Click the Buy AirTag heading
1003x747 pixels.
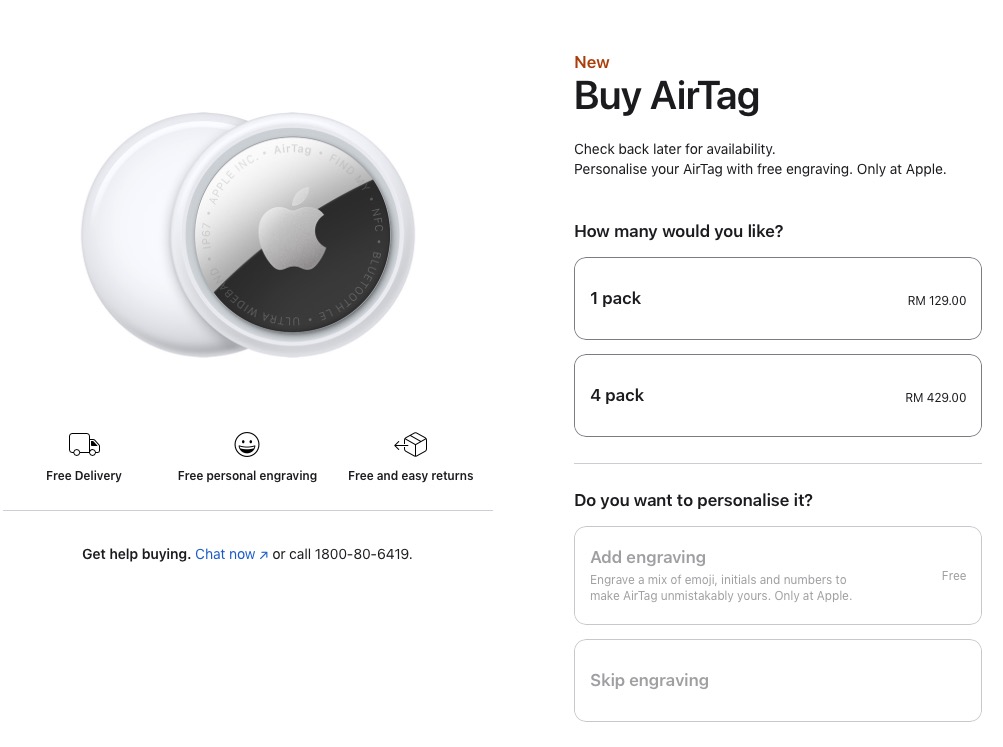point(666,96)
